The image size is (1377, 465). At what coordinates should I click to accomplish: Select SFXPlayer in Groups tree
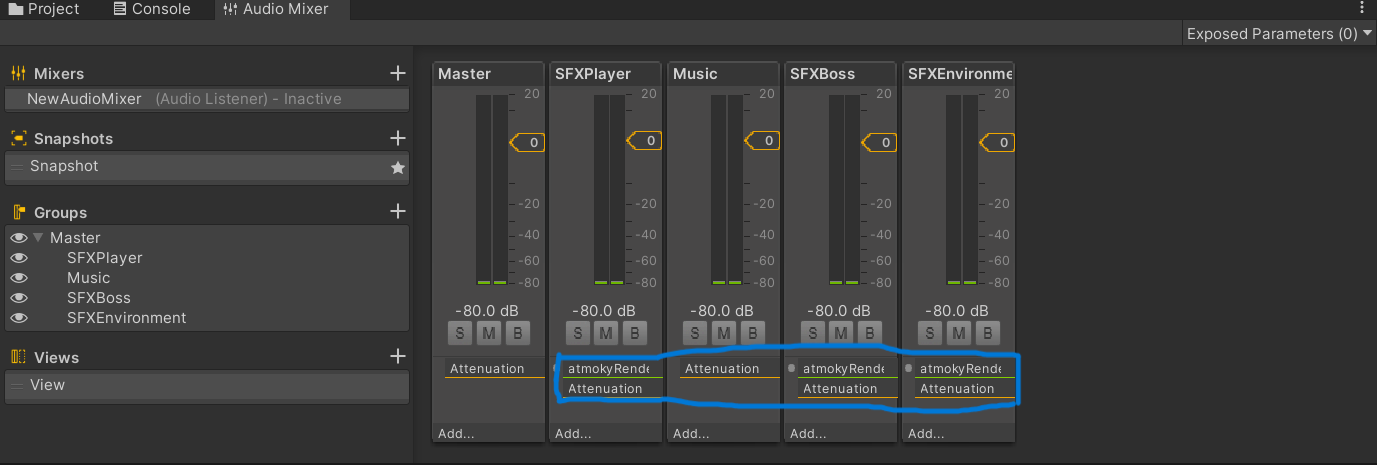pos(105,258)
